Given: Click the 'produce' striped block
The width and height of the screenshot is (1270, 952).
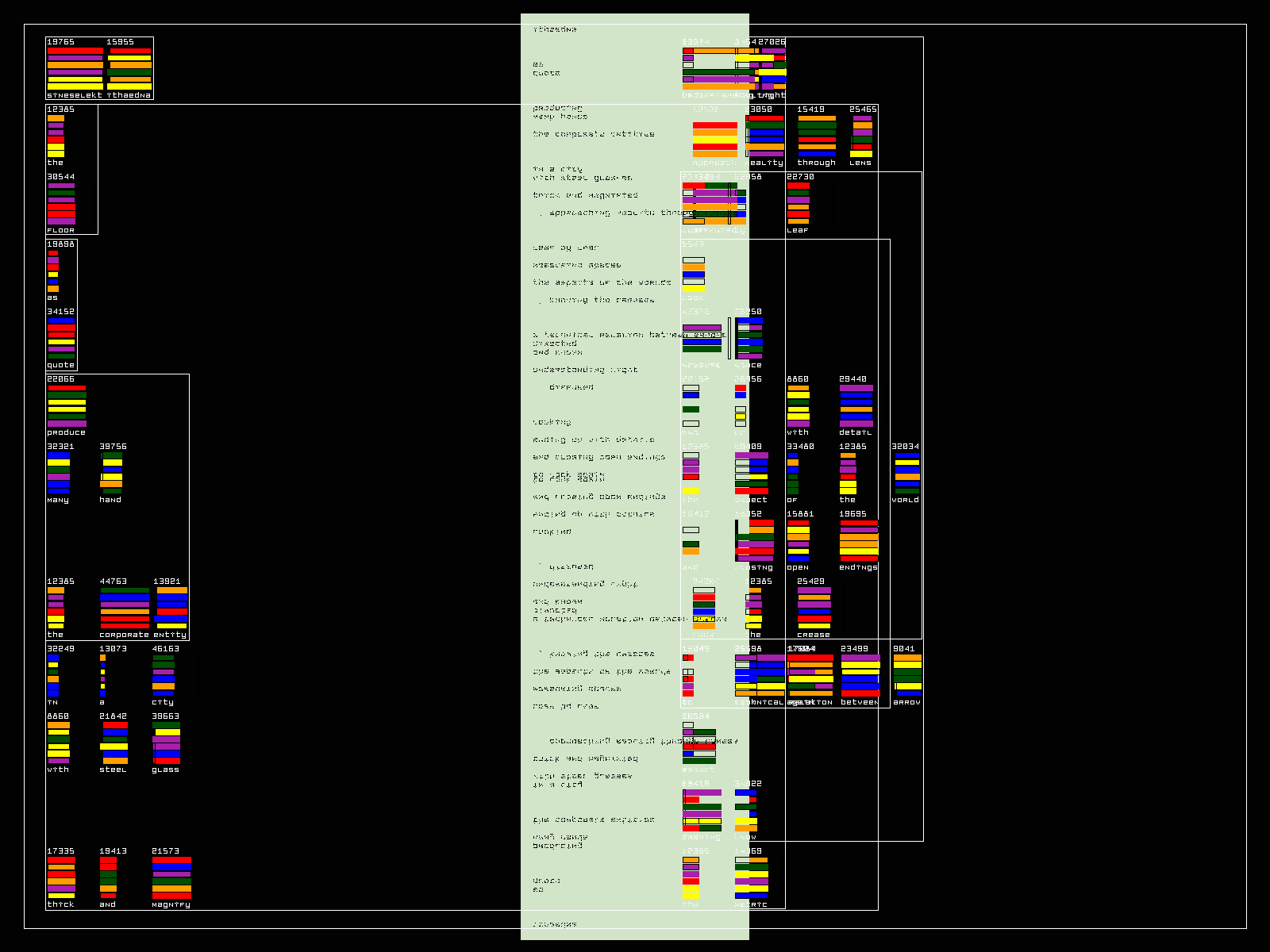Looking at the screenshot, I should click(67, 405).
